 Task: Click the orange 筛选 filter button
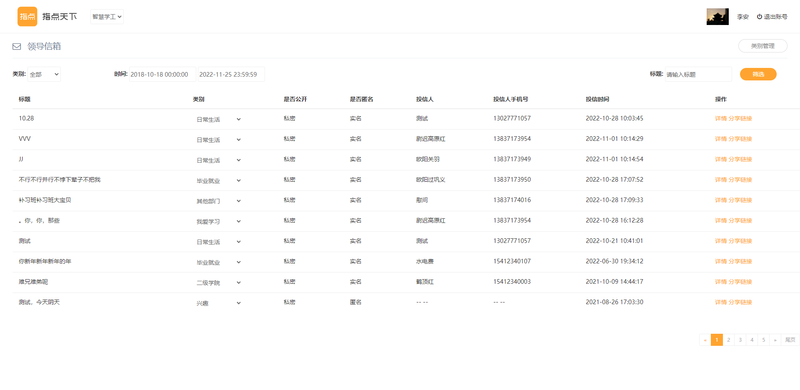pyautogui.click(x=758, y=74)
